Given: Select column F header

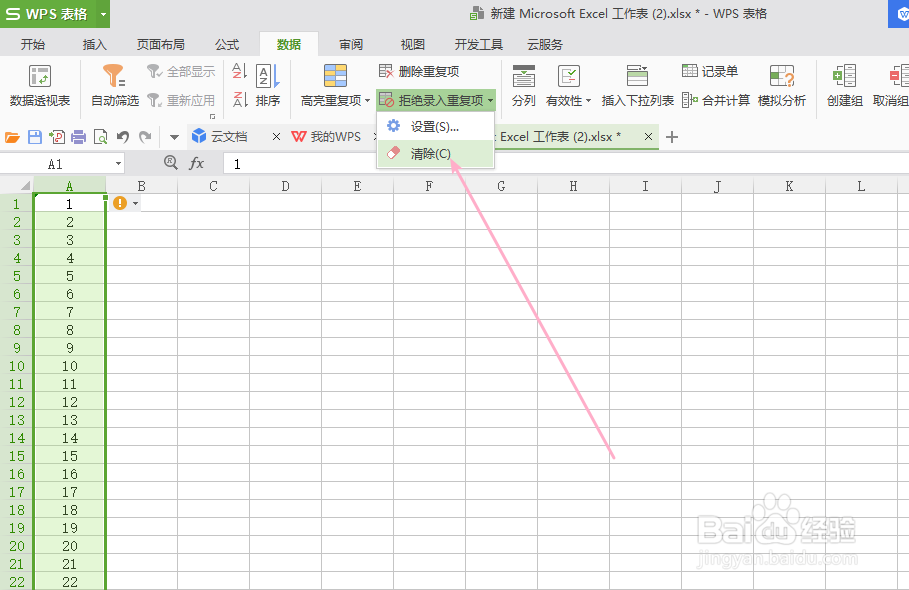Looking at the screenshot, I should point(429,186).
